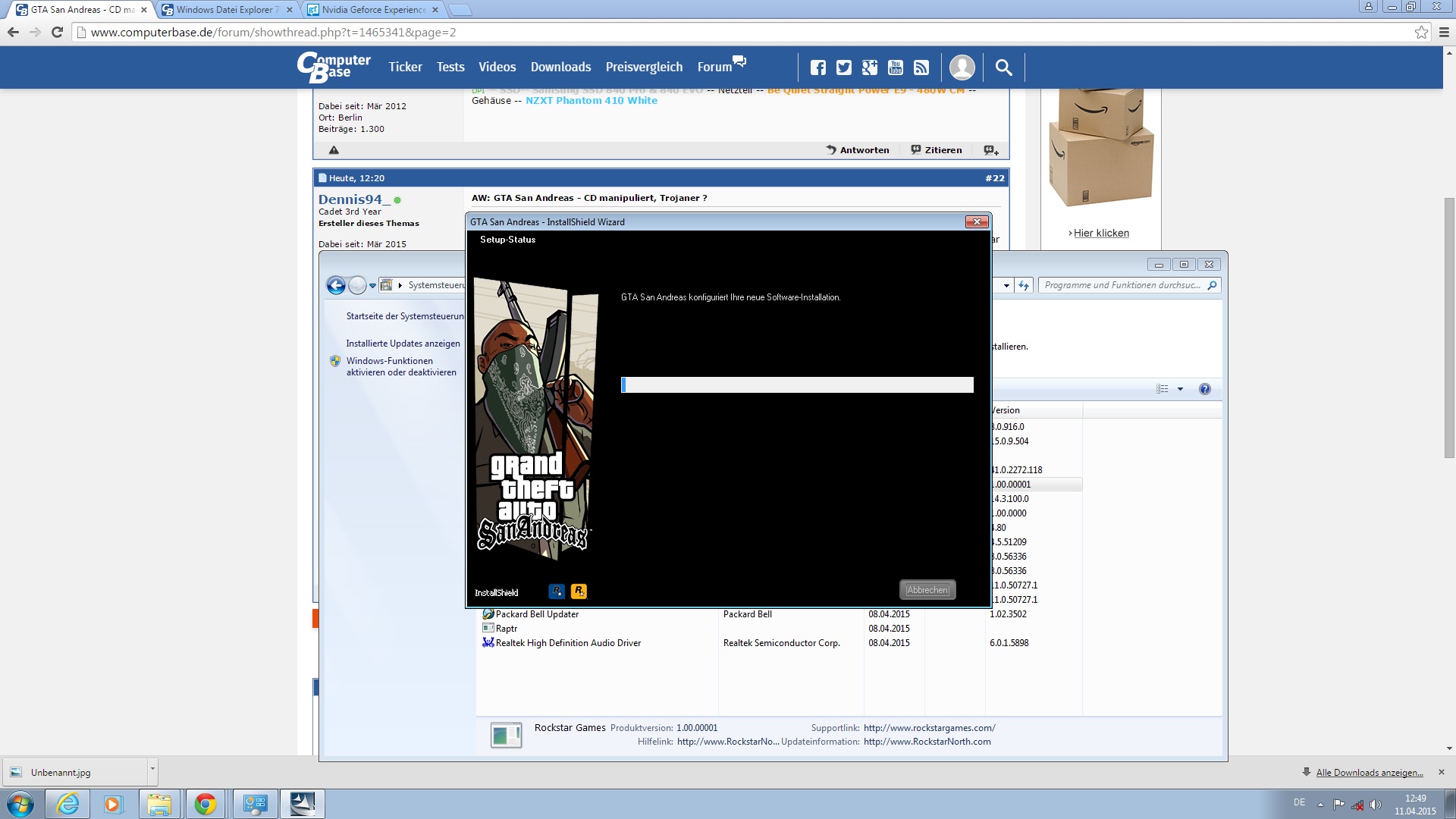Viewport: 1456px width, 819px height.
Task: Launch Internet Explorer from the taskbar
Action: pyautogui.click(x=68, y=804)
